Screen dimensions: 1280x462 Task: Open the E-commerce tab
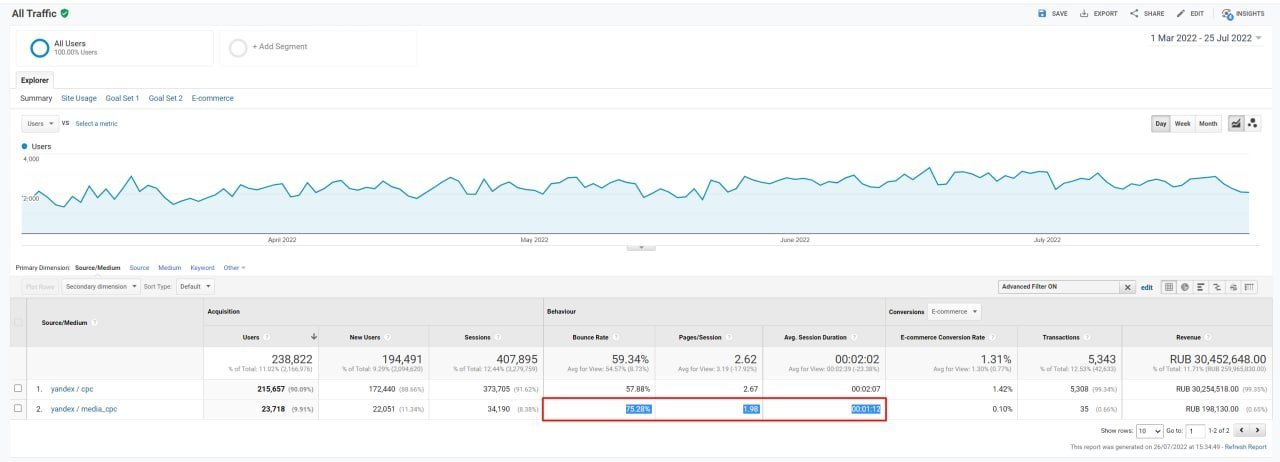pos(213,98)
